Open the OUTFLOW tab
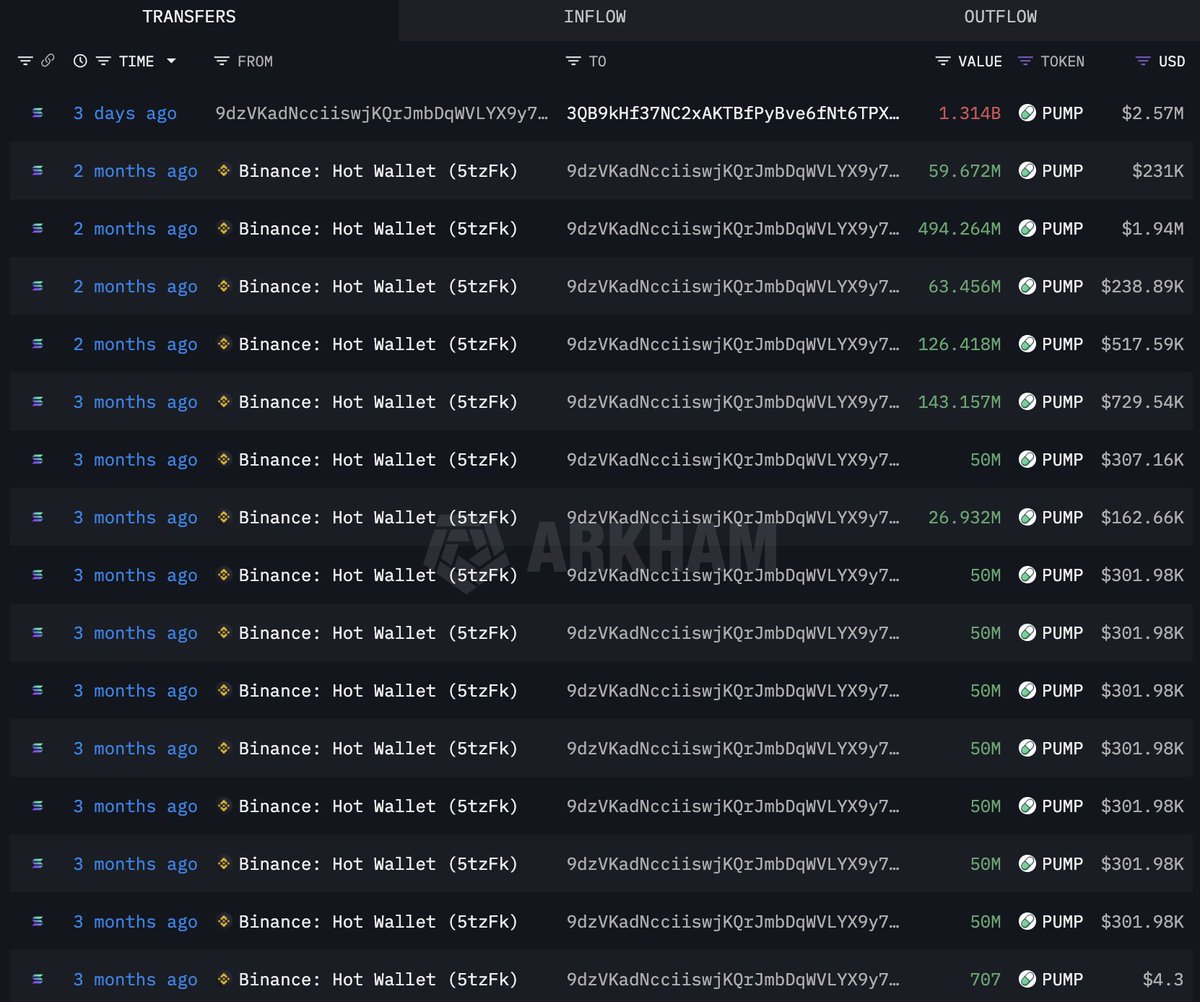This screenshot has height=1002, width=1200. click(x=1000, y=17)
